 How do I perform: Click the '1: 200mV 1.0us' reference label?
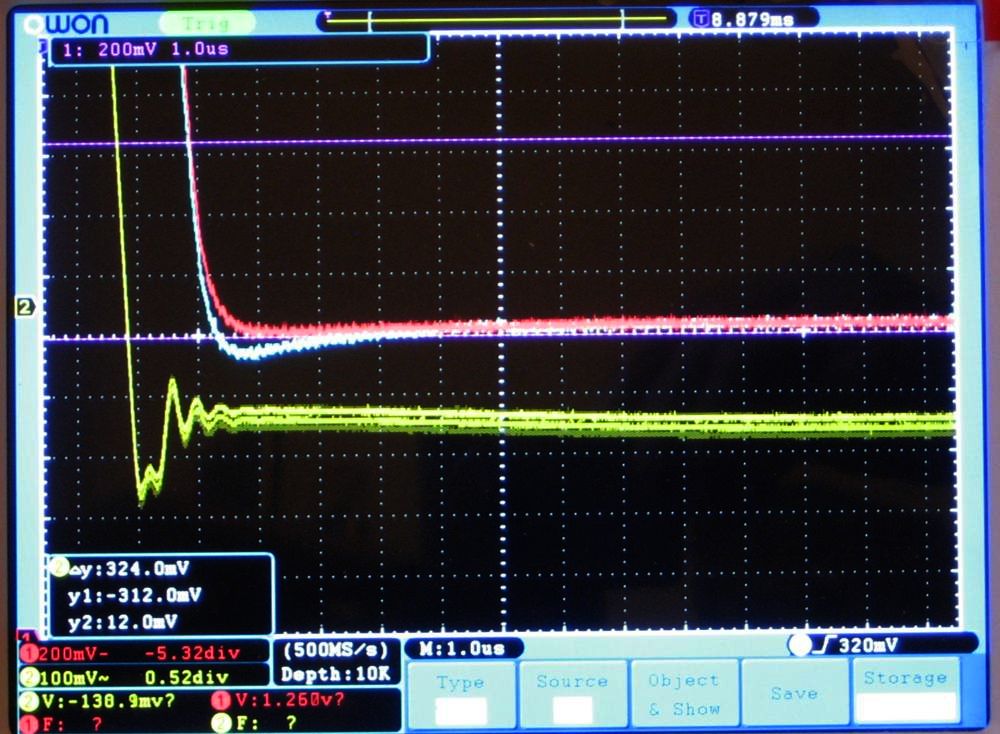(145, 49)
